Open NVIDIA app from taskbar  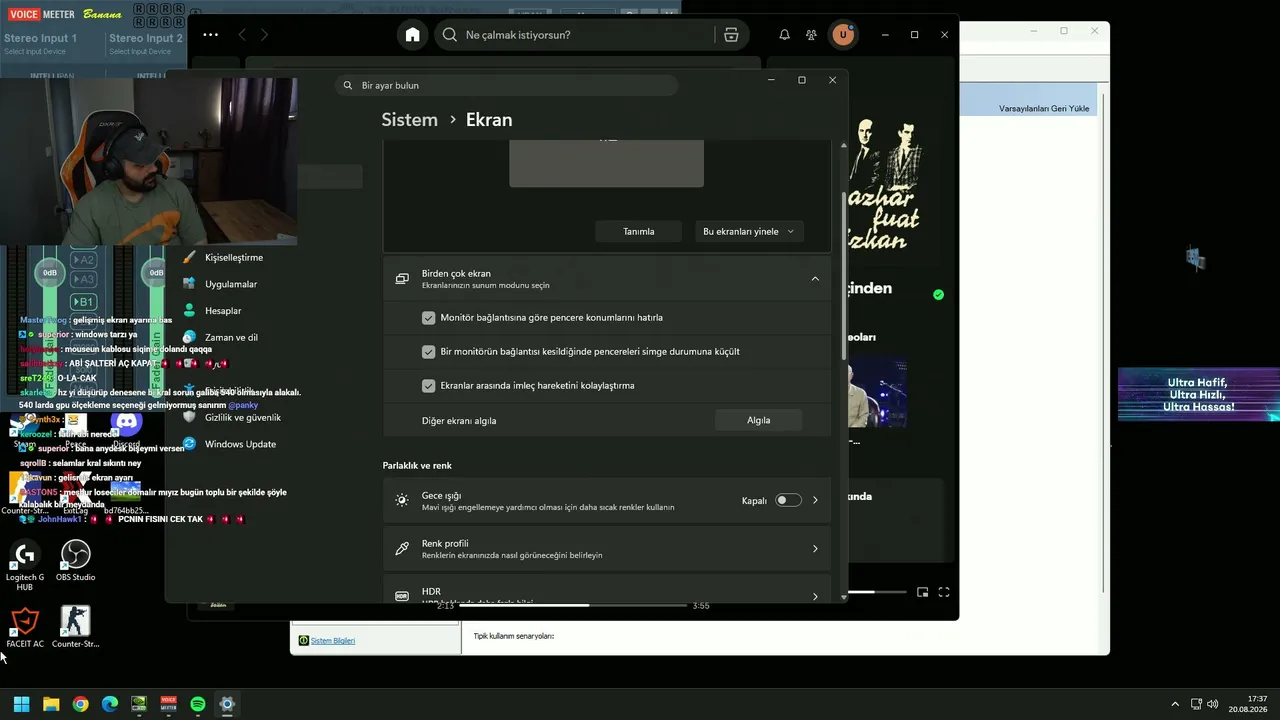pos(139,704)
